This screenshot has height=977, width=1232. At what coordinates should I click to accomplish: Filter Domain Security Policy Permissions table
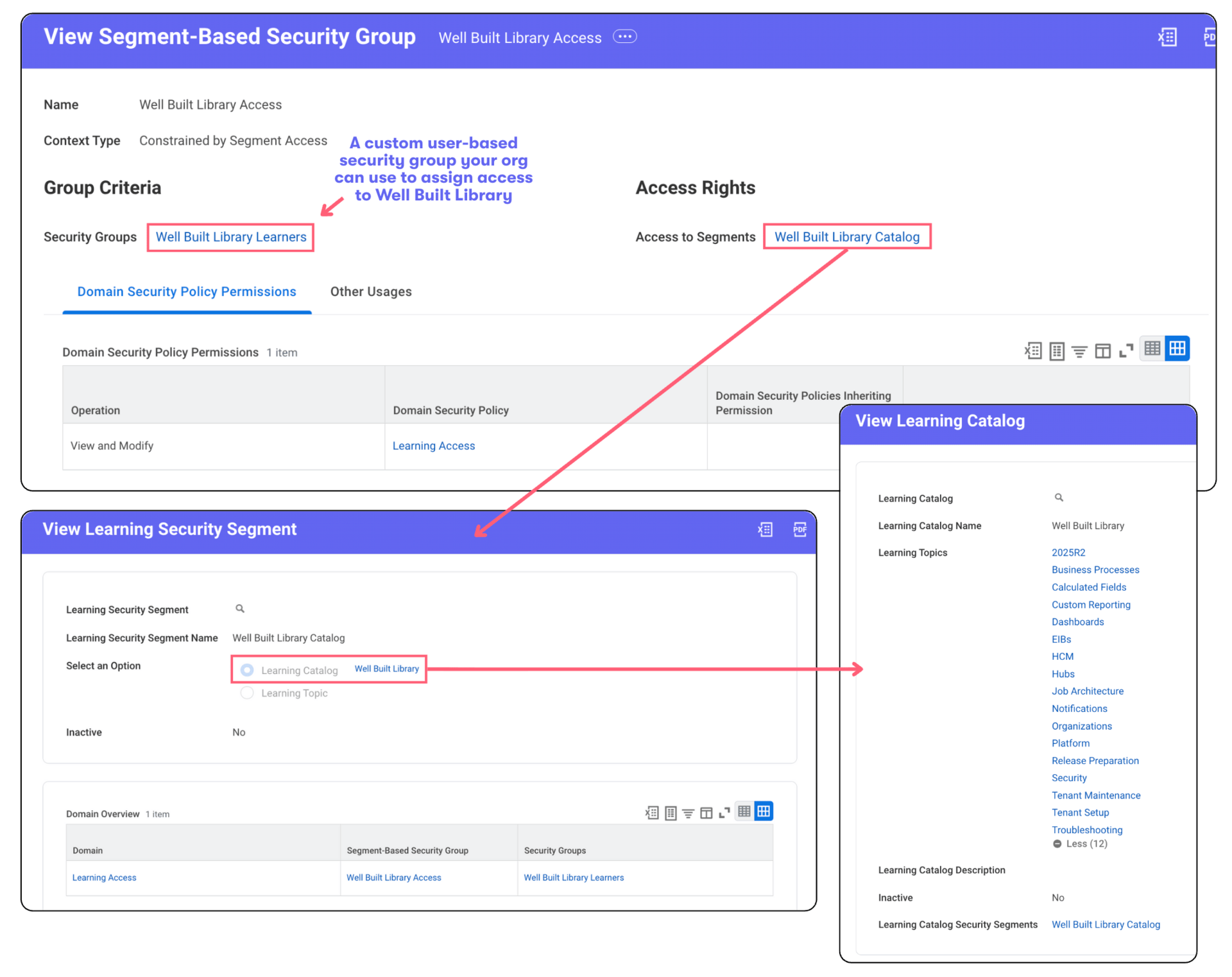(x=1079, y=351)
